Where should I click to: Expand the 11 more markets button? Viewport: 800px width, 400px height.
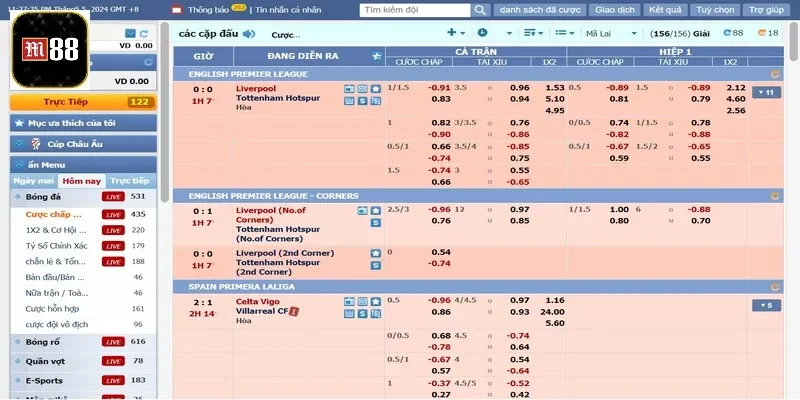[767, 93]
